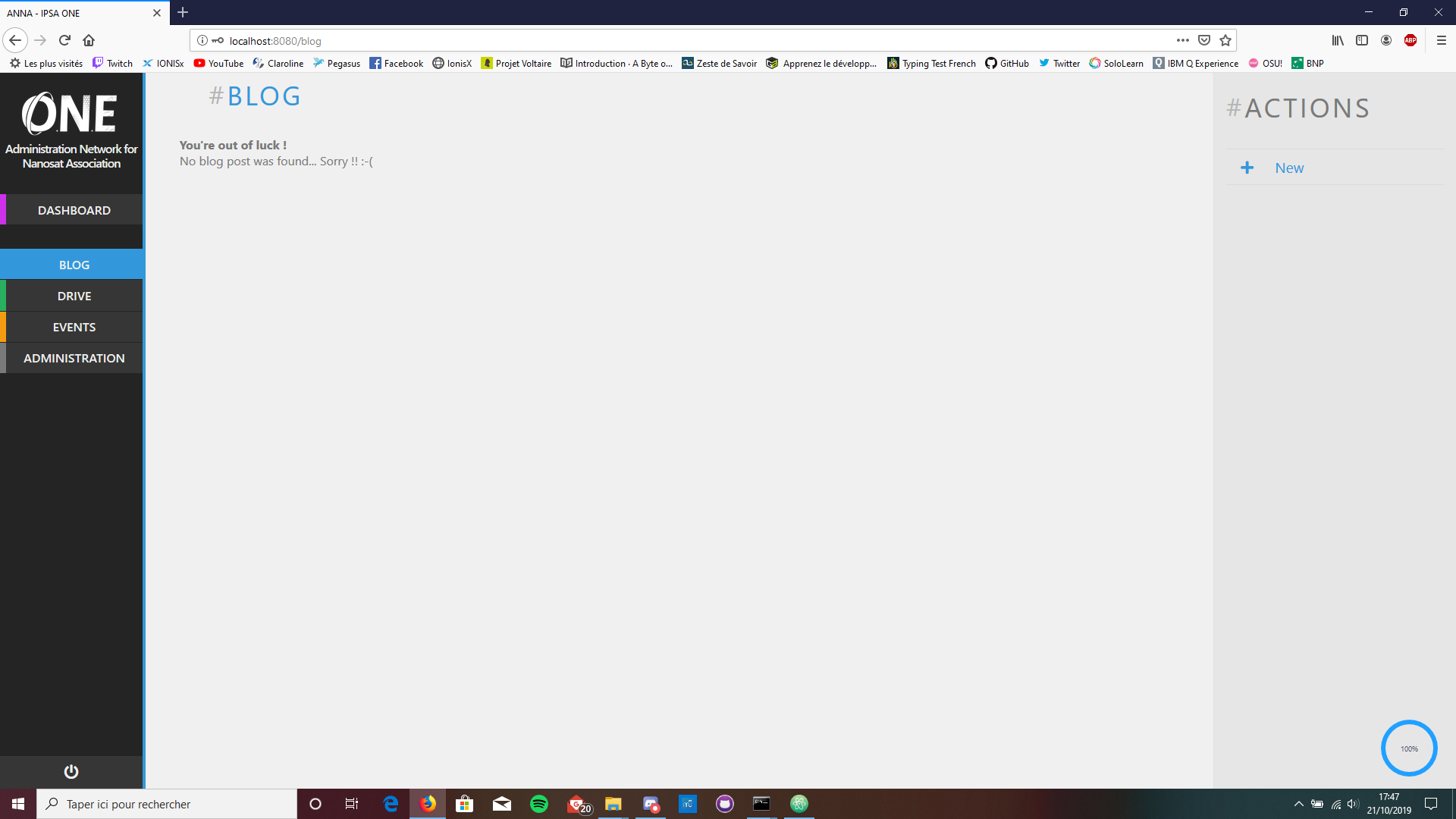Create a New blog post
This screenshot has height=819, width=1456.
coord(1335,168)
